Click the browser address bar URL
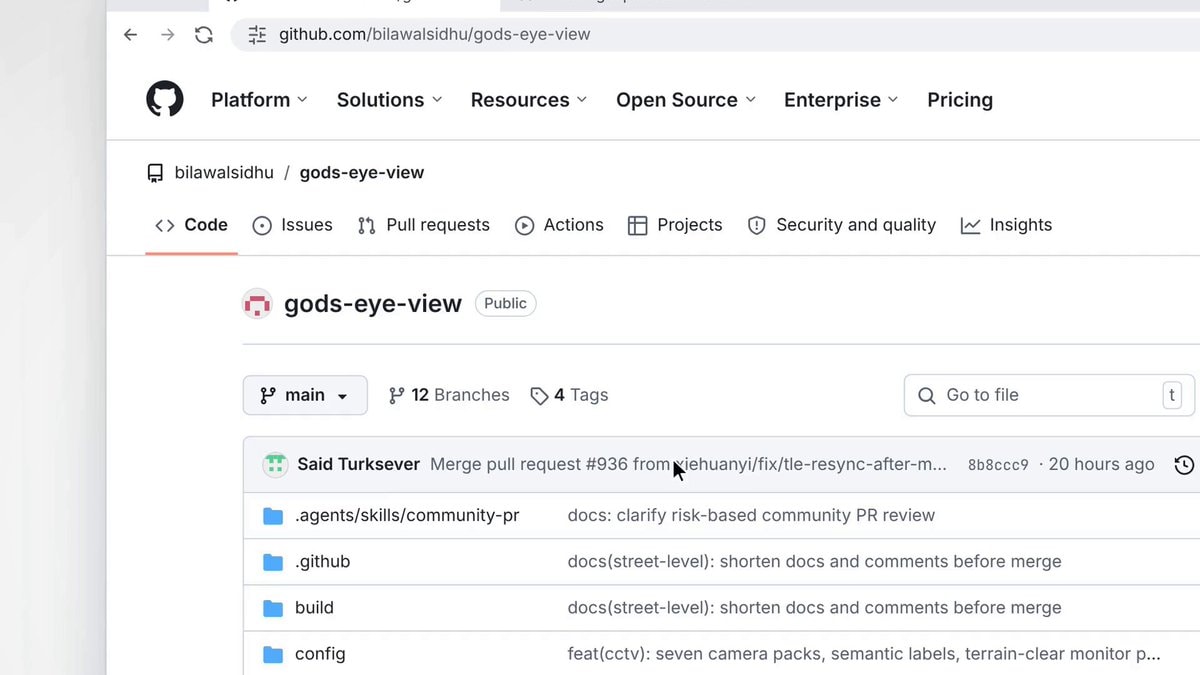1200x675 pixels. (434, 35)
